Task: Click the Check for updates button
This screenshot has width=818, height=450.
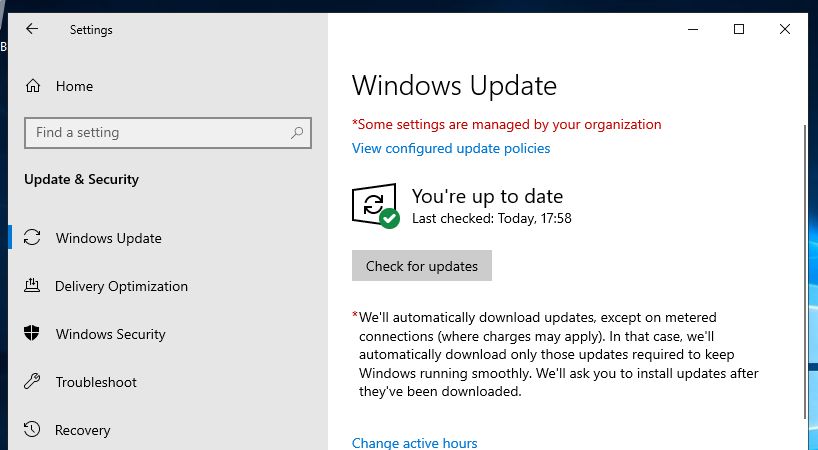Action: point(422,266)
